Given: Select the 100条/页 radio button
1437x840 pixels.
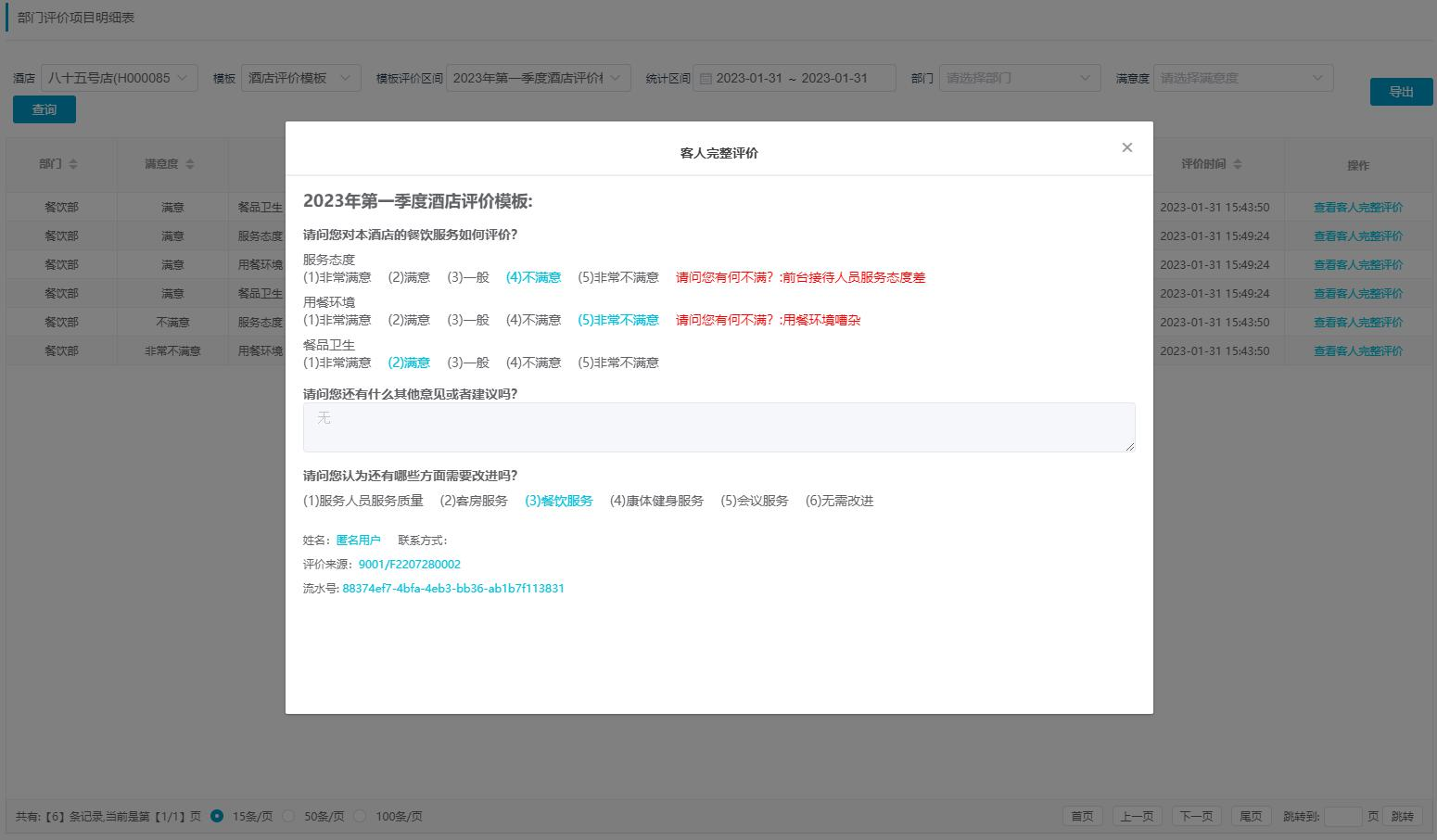Looking at the screenshot, I should tap(360, 816).
